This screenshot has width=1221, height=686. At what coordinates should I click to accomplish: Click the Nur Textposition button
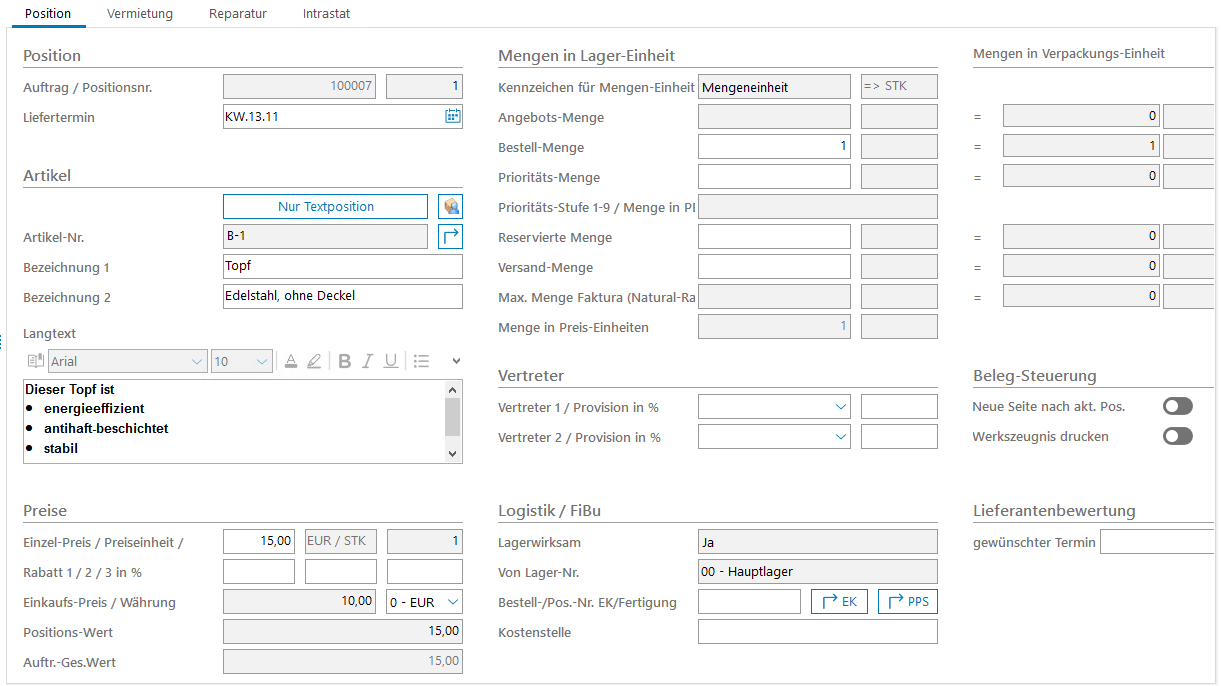click(325, 207)
